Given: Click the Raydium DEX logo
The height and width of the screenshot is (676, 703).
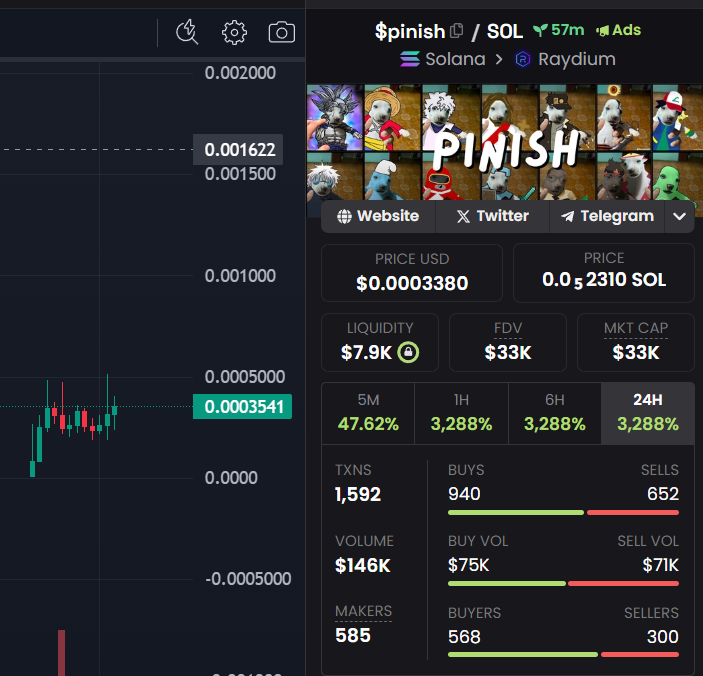Looking at the screenshot, I should coord(523,59).
